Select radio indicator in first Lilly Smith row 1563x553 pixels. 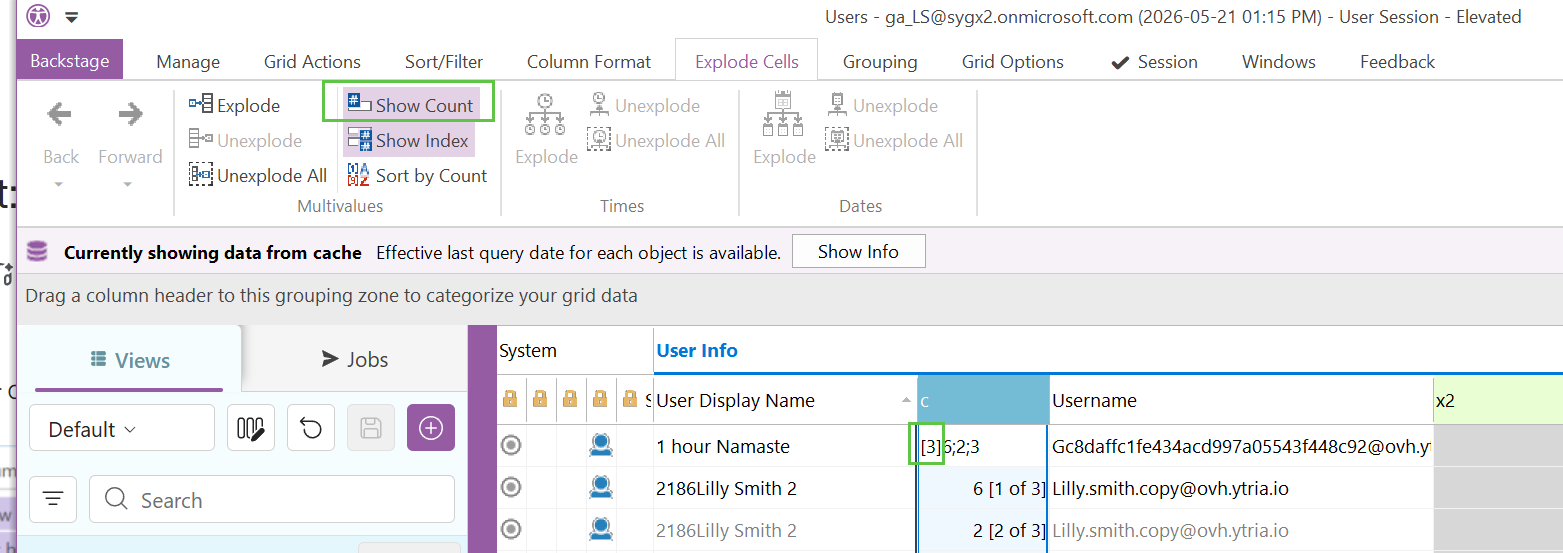click(x=511, y=488)
